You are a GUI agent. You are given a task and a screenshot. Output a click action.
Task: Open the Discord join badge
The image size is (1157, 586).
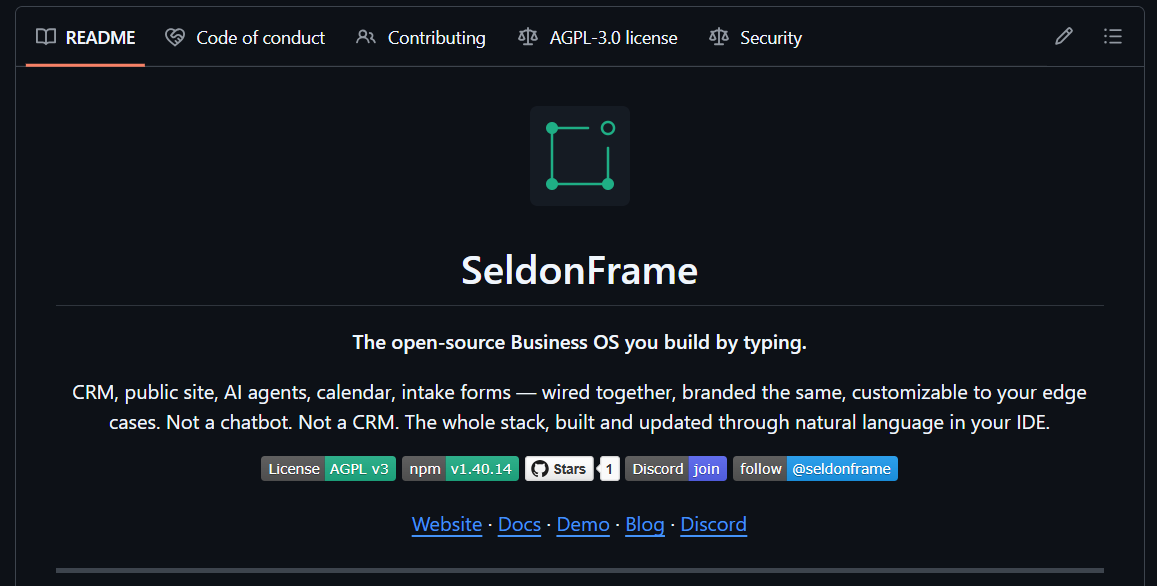[x=676, y=469]
